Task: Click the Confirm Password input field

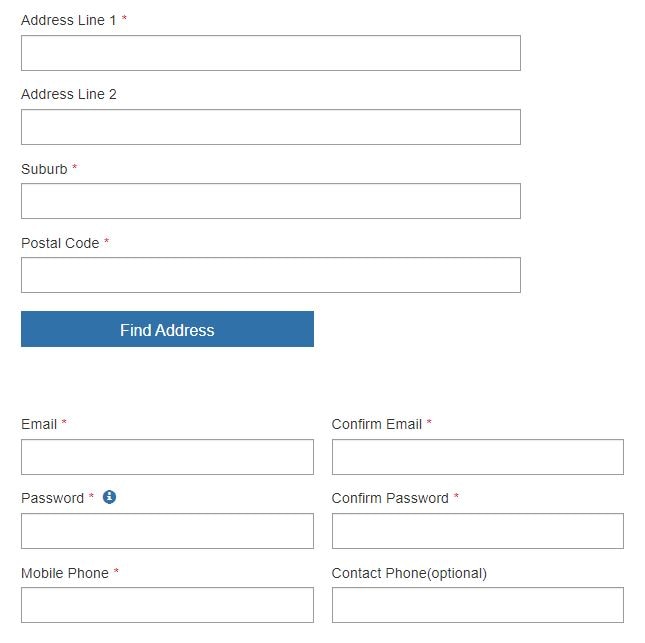Action: [x=477, y=531]
